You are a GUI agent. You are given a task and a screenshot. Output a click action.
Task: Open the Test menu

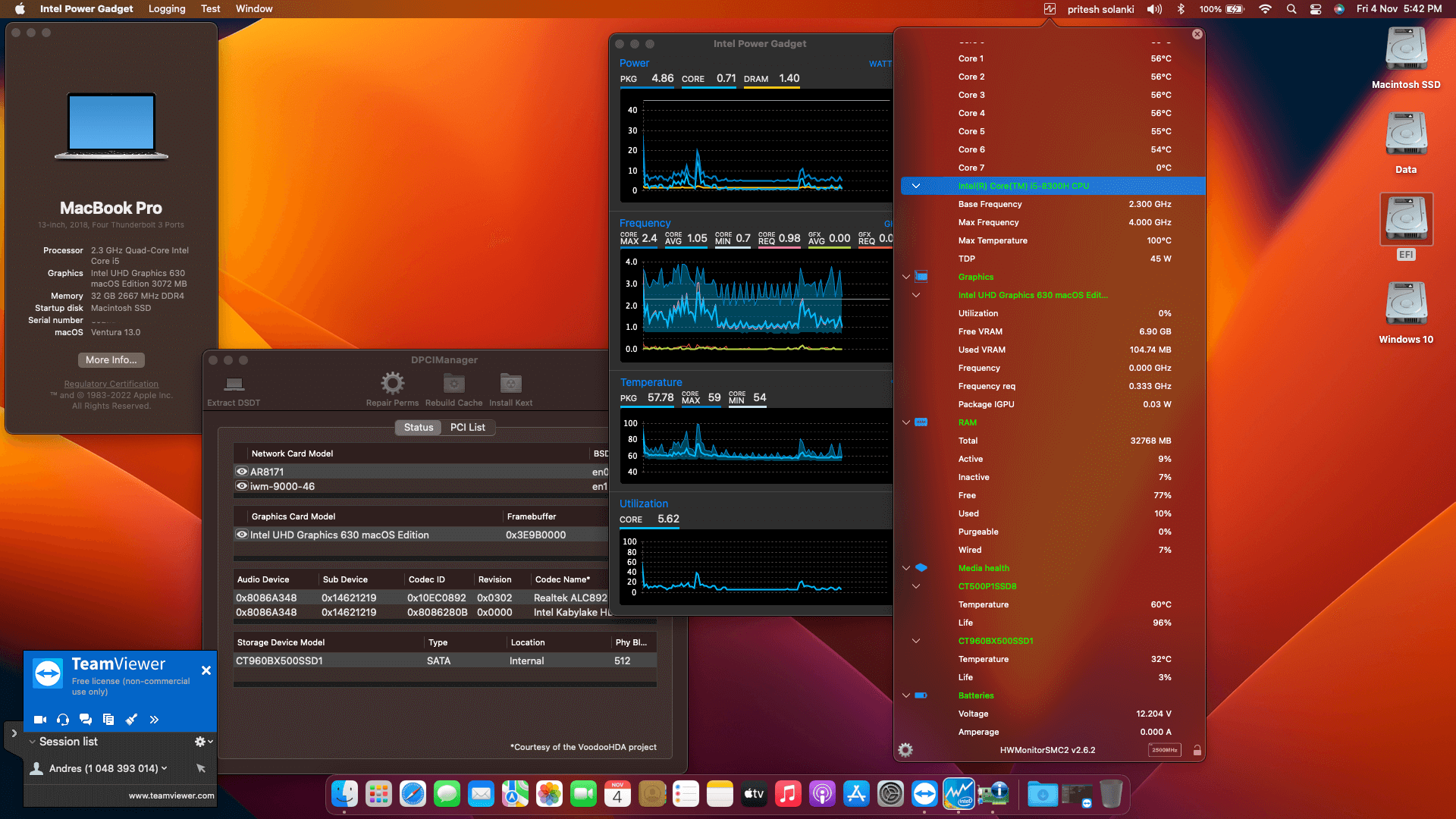click(210, 9)
